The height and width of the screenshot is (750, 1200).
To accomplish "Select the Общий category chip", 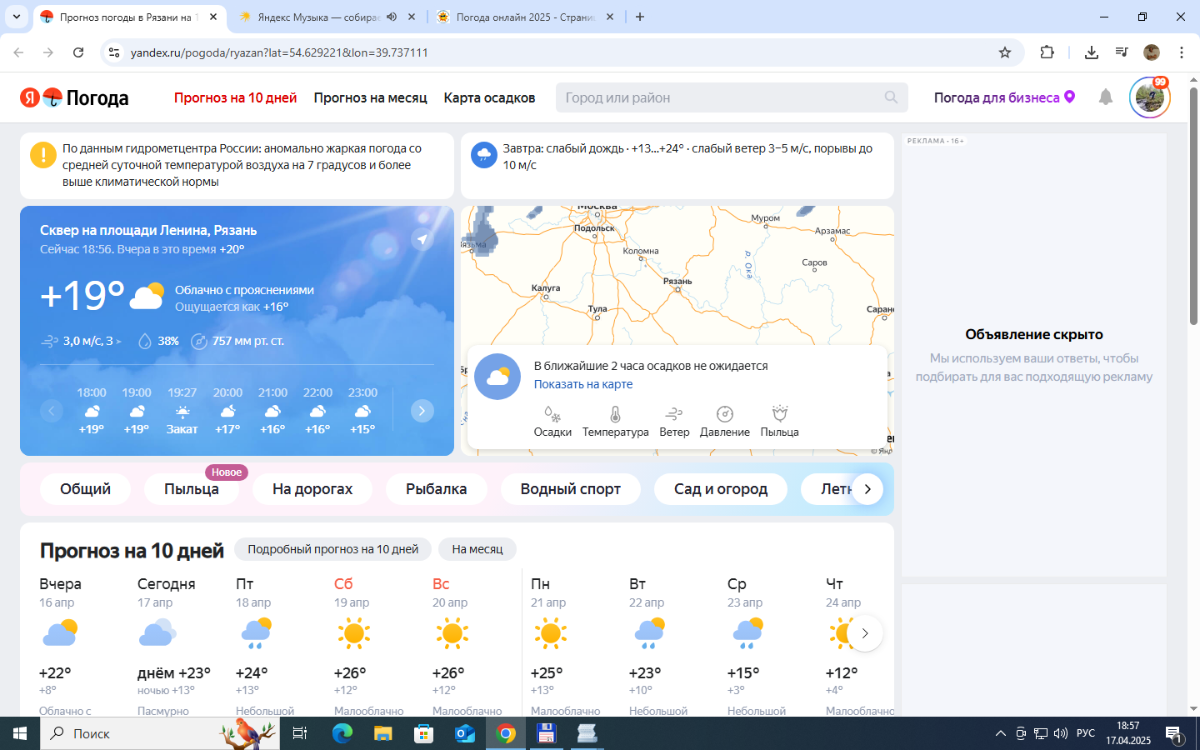I will point(85,489).
